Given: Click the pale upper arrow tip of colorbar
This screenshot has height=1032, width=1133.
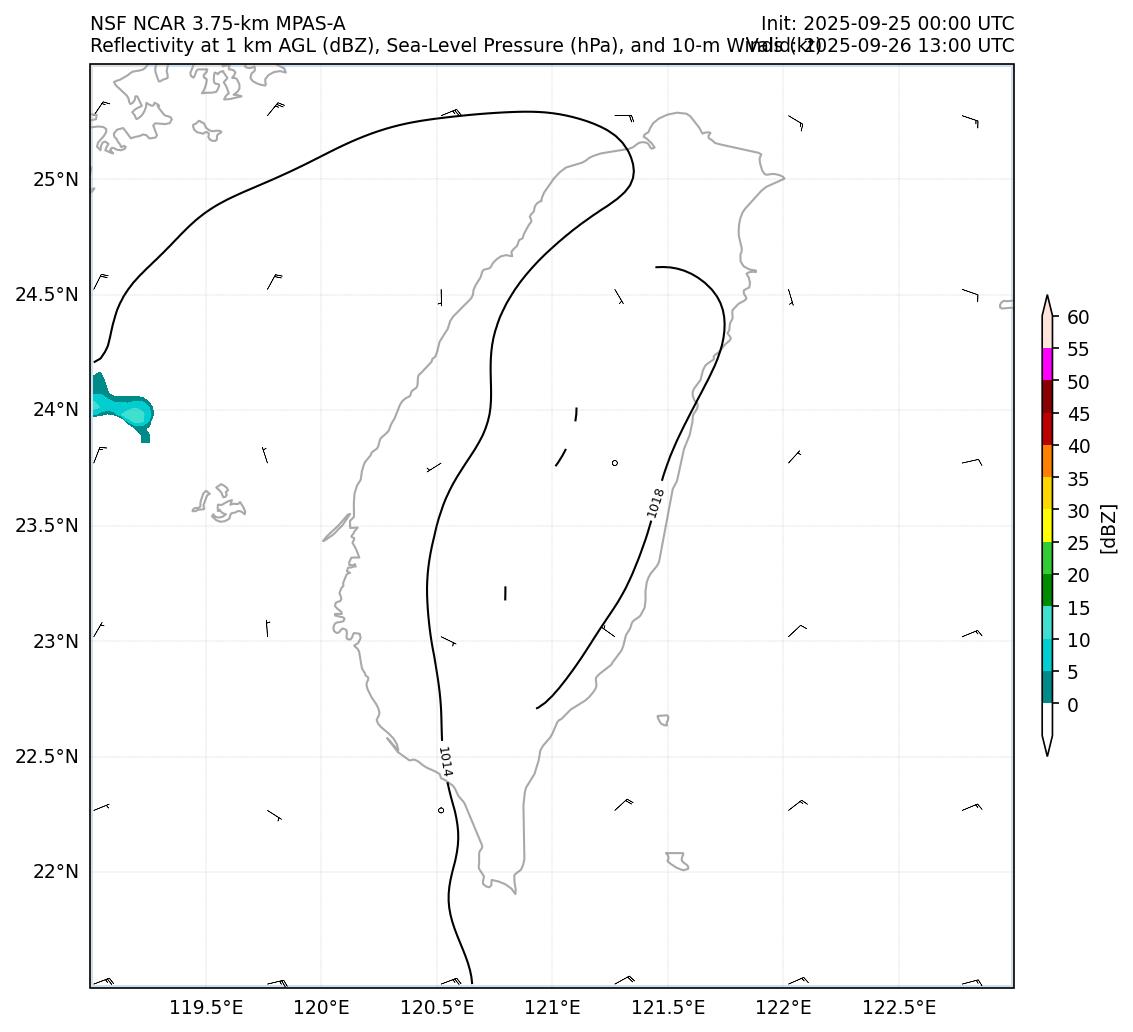Looking at the screenshot, I should click(x=1047, y=306).
